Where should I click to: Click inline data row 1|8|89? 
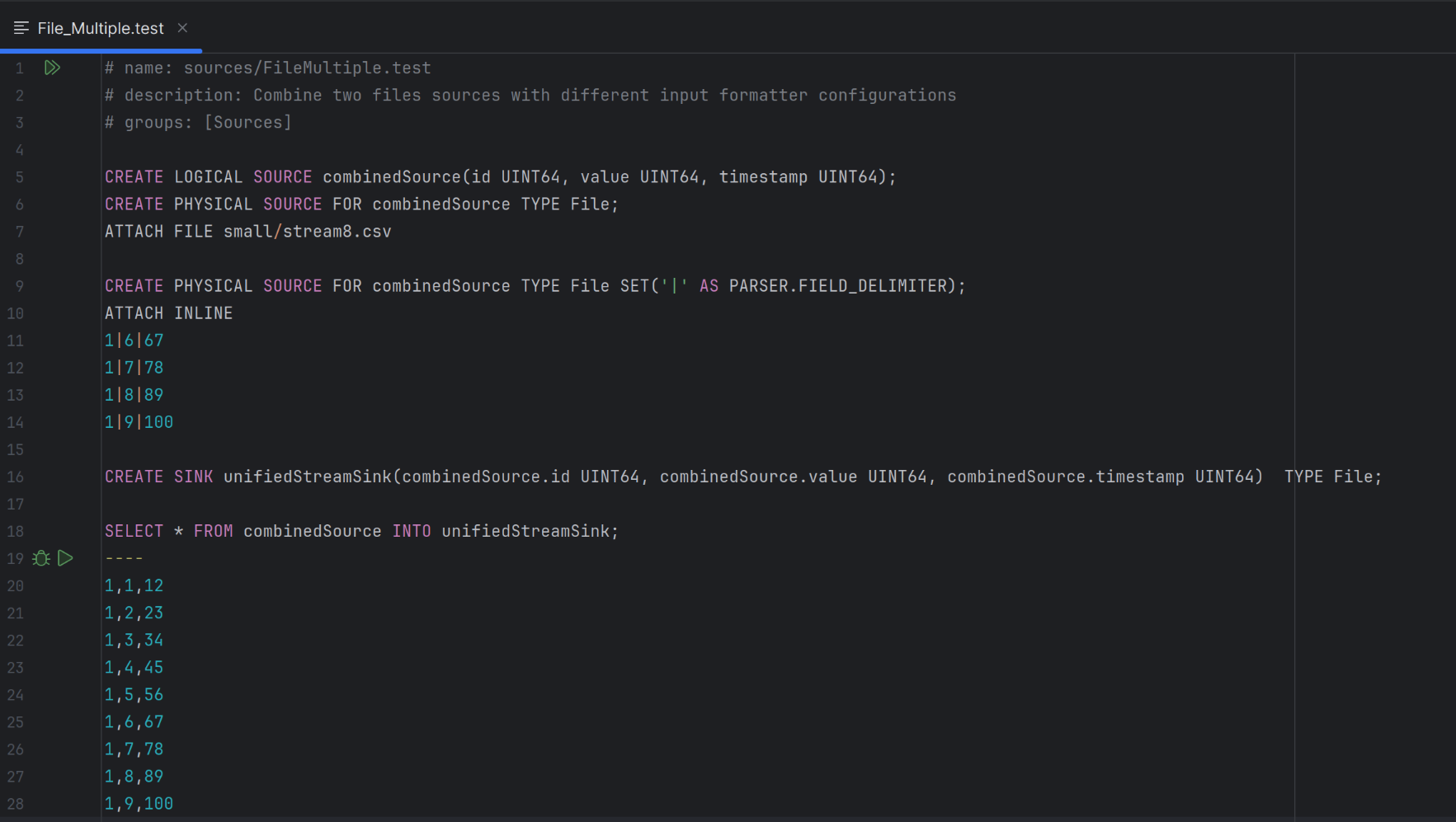tap(134, 394)
